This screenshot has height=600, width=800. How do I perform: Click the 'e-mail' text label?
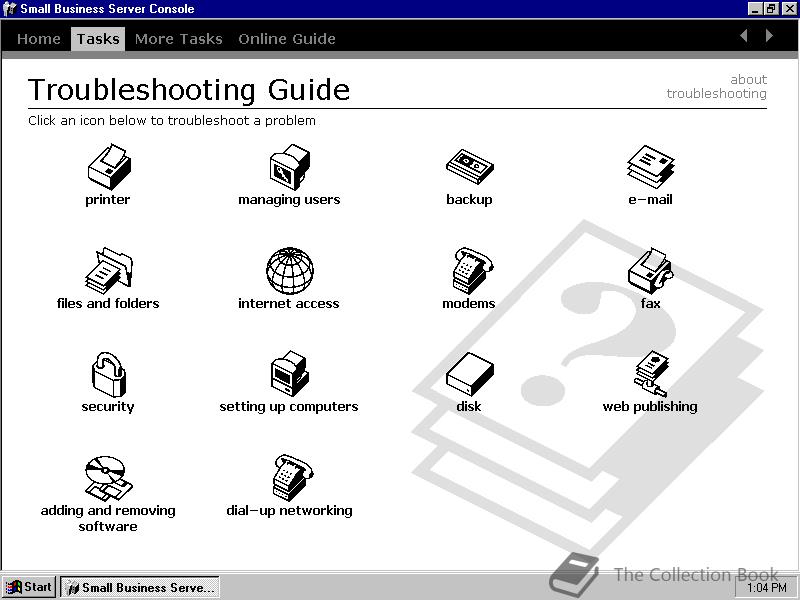tap(651, 199)
